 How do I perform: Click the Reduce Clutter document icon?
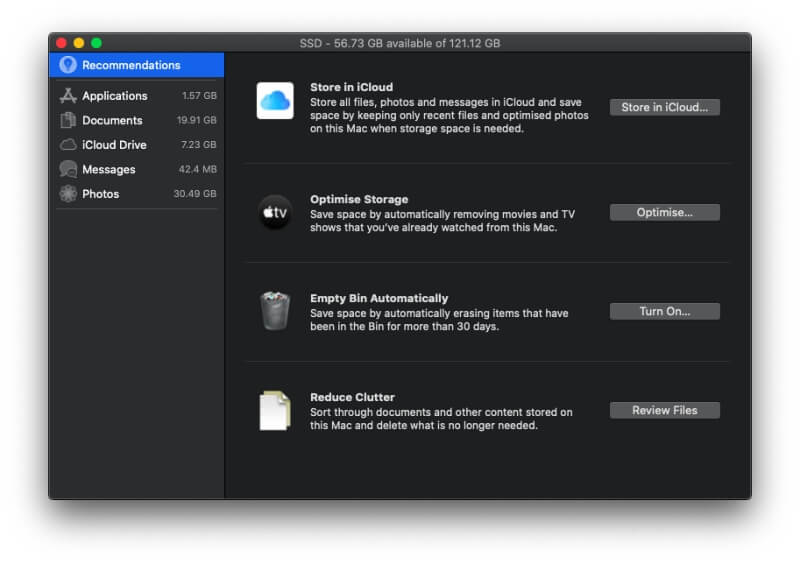point(275,410)
